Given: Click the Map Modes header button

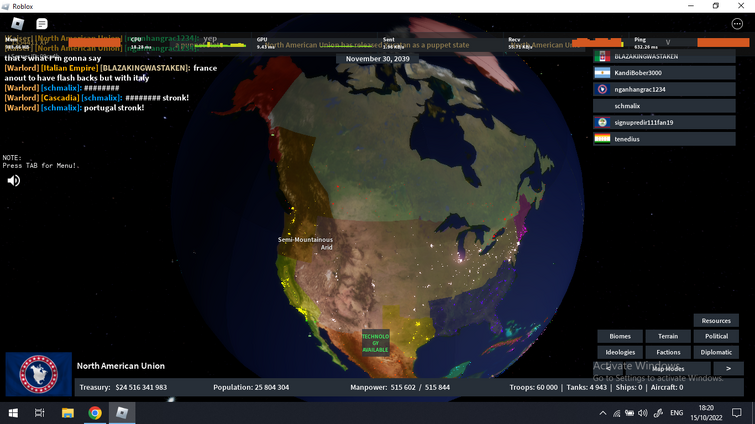Looking at the screenshot, I should coord(668,369).
